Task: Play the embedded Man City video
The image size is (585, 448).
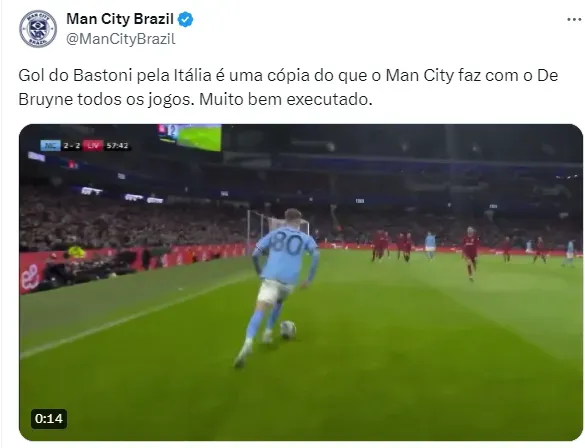Action: (x=301, y=282)
